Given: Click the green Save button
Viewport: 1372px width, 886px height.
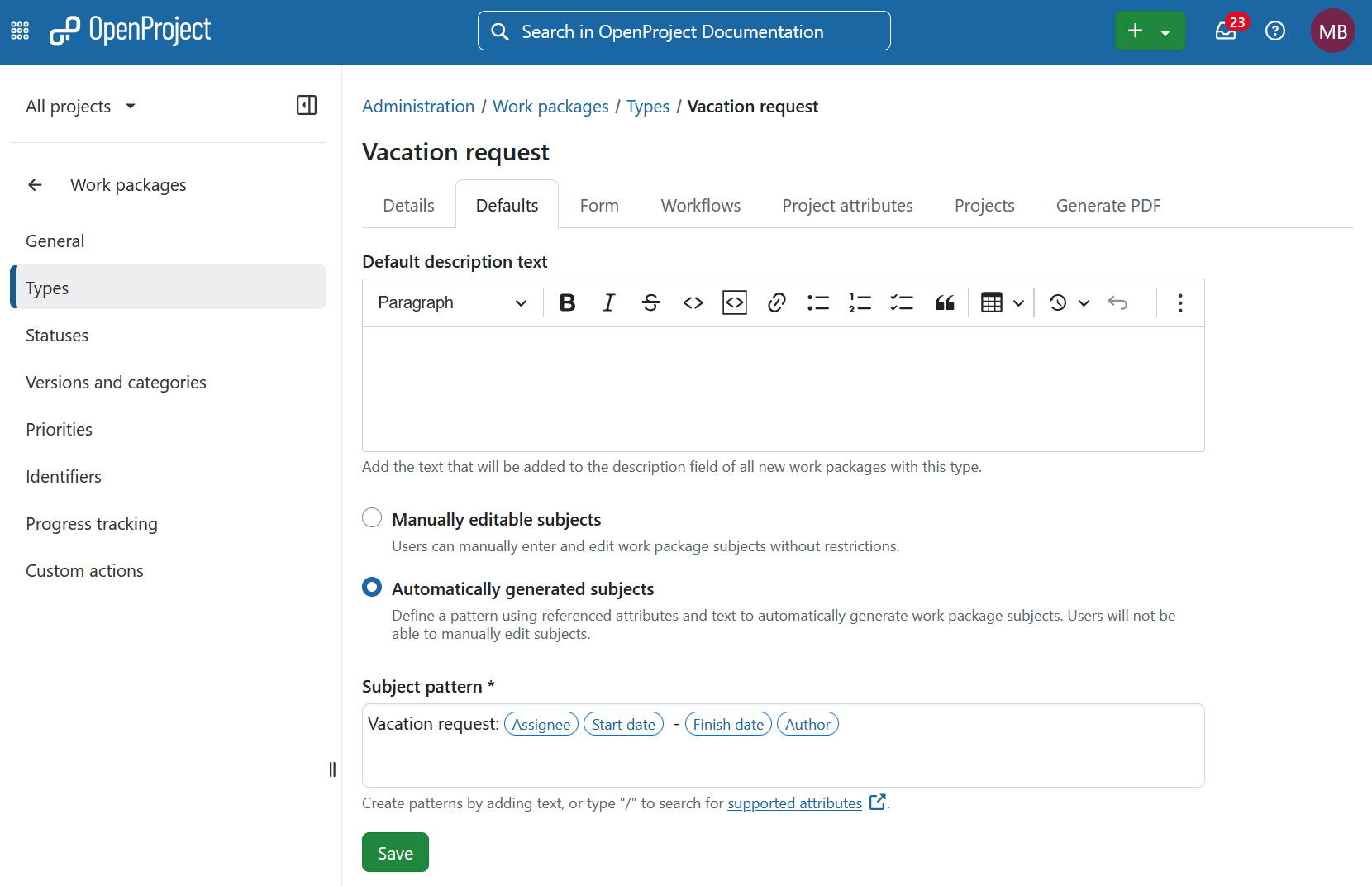Looking at the screenshot, I should pyautogui.click(x=395, y=853).
